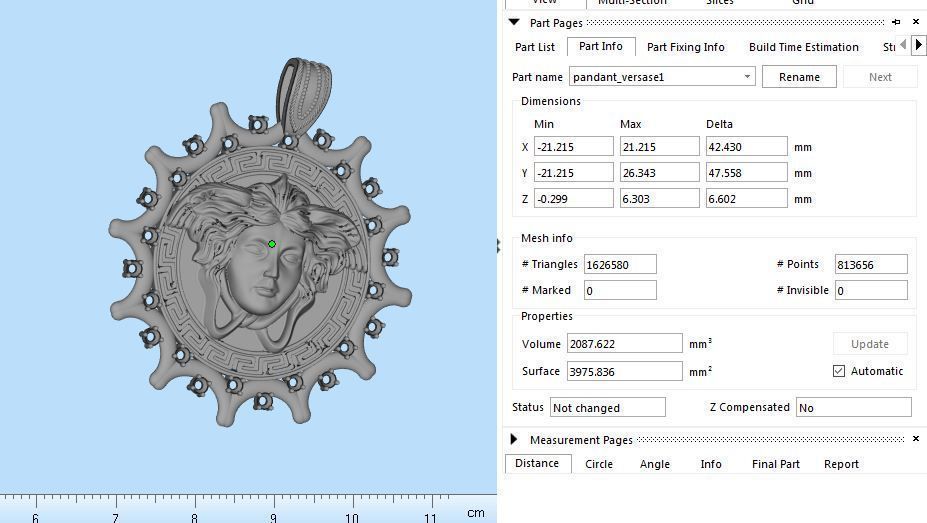The height and width of the screenshot is (523, 927).
Task: Open the Circle measurement tab
Action: (x=599, y=464)
